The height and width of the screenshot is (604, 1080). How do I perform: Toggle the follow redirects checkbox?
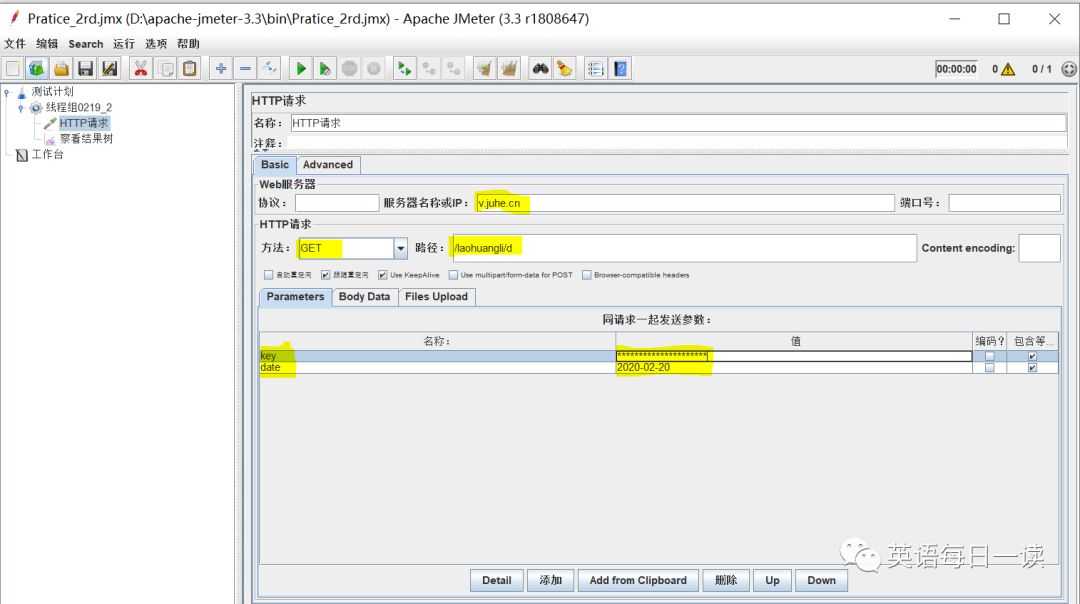pyautogui.click(x=326, y=275)
